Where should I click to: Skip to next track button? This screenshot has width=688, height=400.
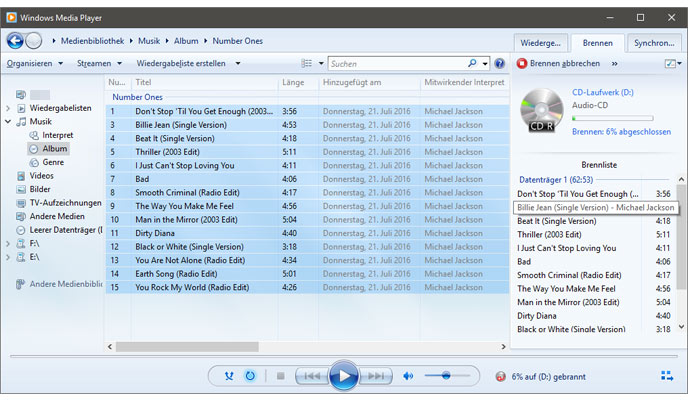375,376
